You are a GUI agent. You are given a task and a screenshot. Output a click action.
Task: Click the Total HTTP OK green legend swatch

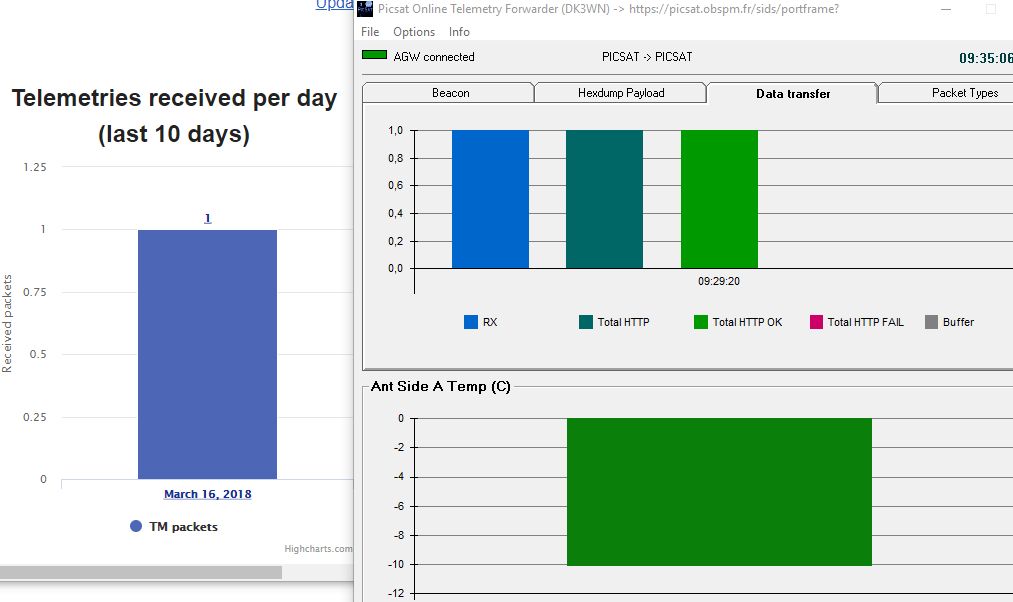(701, 322)
